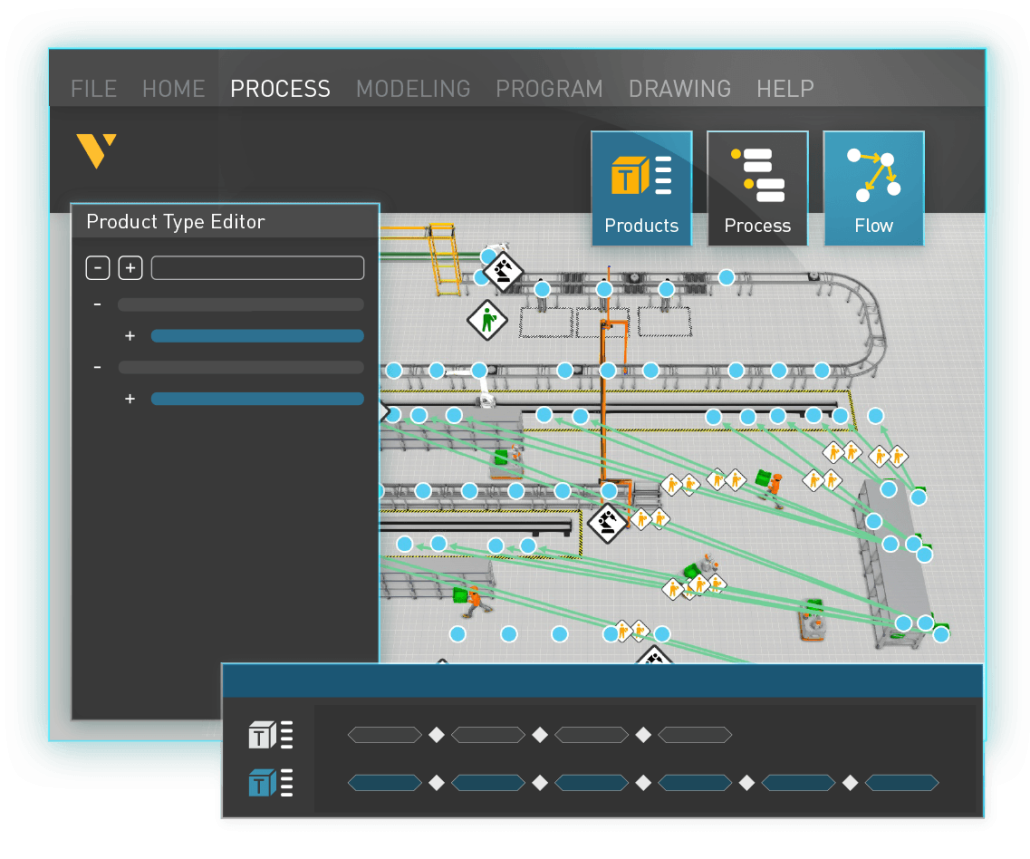Go to the DRAWING tab
The height and width of the screenshot is (859, 1030).
coord(679,89)
